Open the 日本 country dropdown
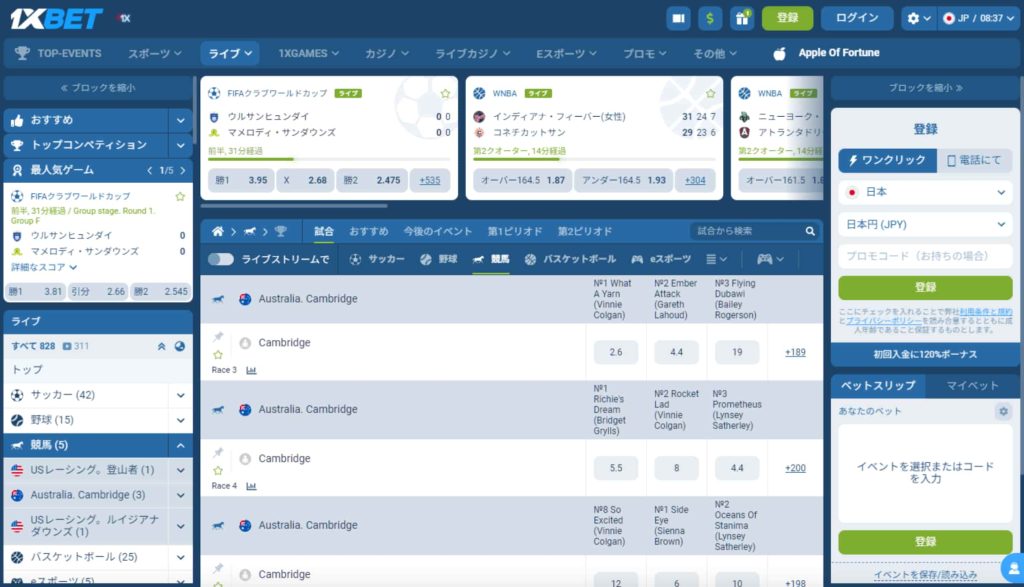Image resolution: width=1024 pixels, height=587 pixels. pyautogui.click(x=925, y=192)
